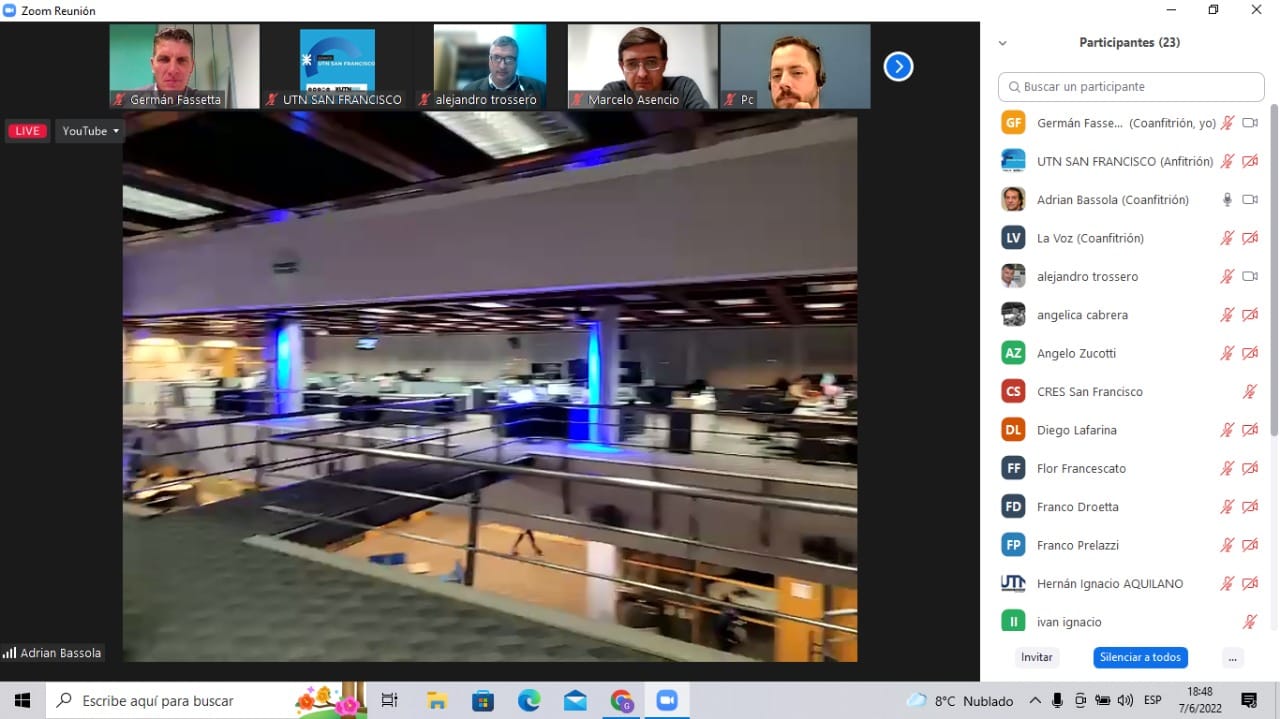This screenshot has height=719, width=1280.
Task: Click the Buscar un participante field
Action: point(1131,87)
